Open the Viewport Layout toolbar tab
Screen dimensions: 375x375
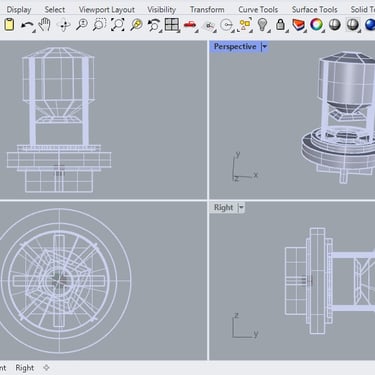click(x=107, y=10)
